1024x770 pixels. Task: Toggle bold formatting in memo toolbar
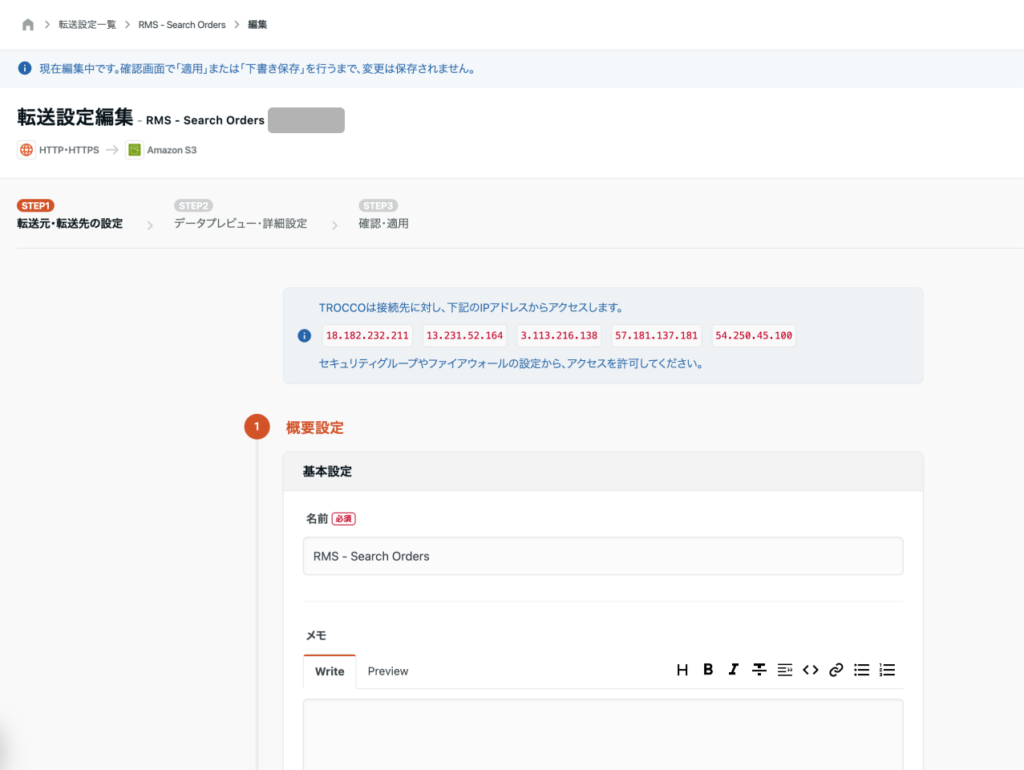(x=708, y=670)
